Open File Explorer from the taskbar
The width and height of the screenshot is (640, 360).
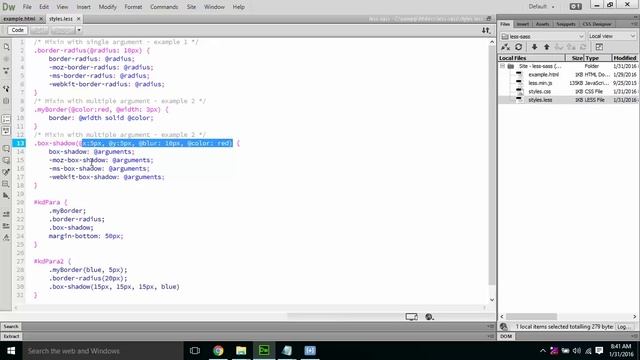pos(241,351)
